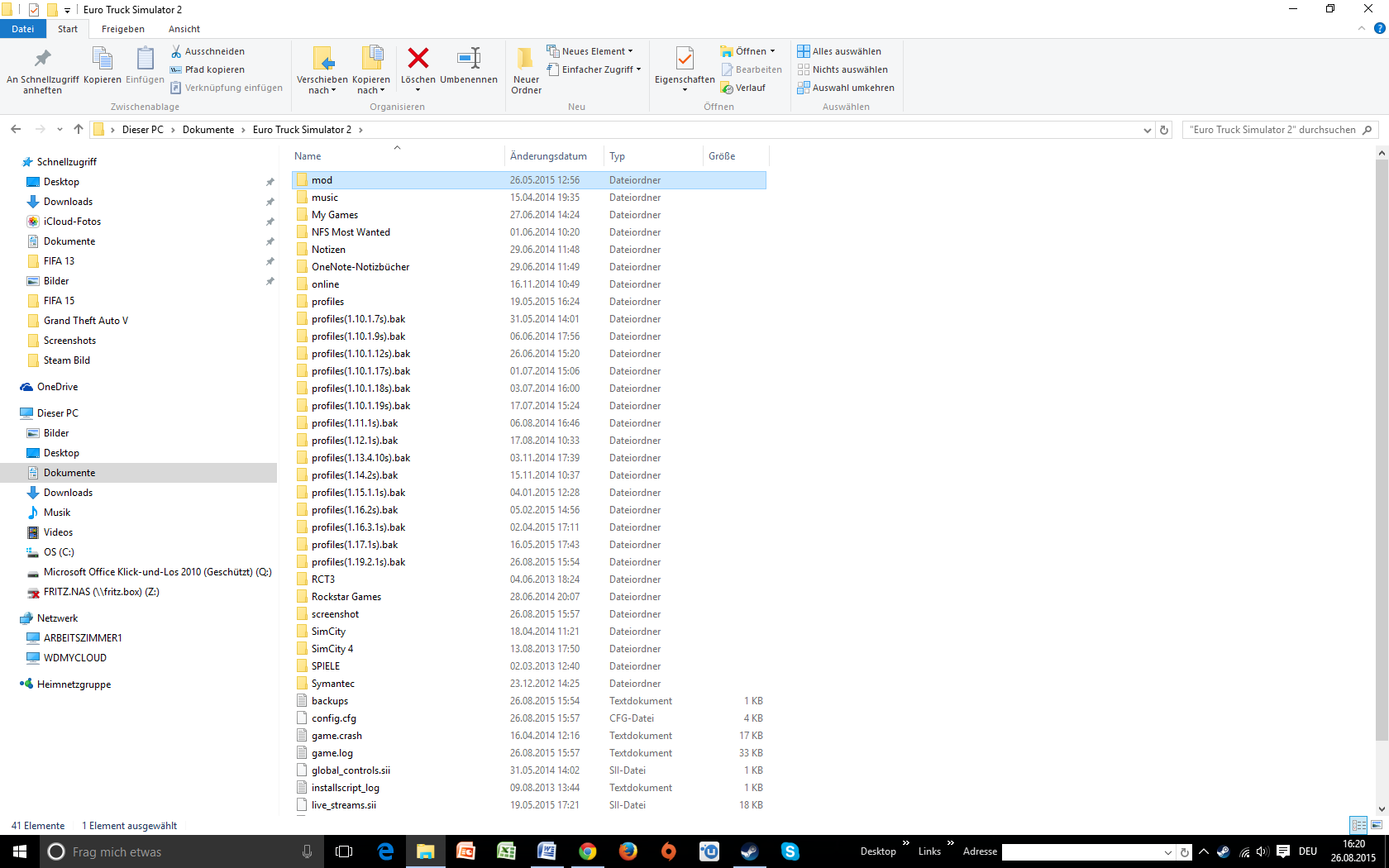Screen dimensions: 1389x868
Task: Switch to Ansicht ribbon tab
Action: point(184,29)
